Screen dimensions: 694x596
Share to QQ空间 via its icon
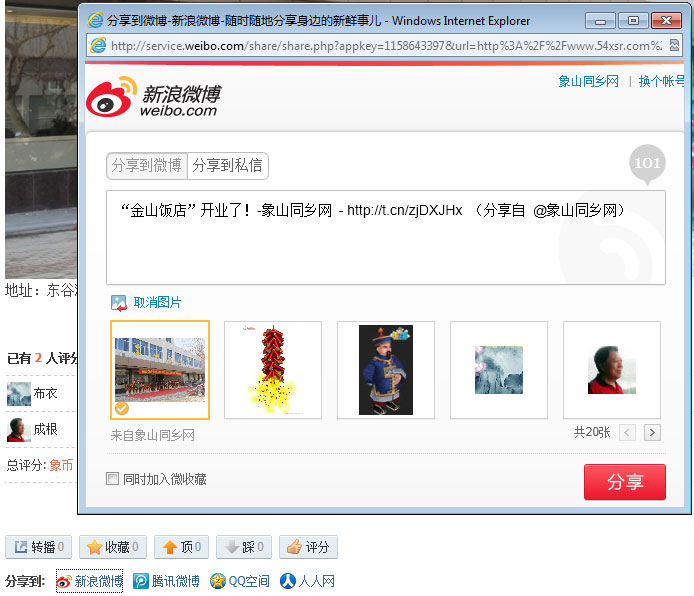[x=218, y=581]
